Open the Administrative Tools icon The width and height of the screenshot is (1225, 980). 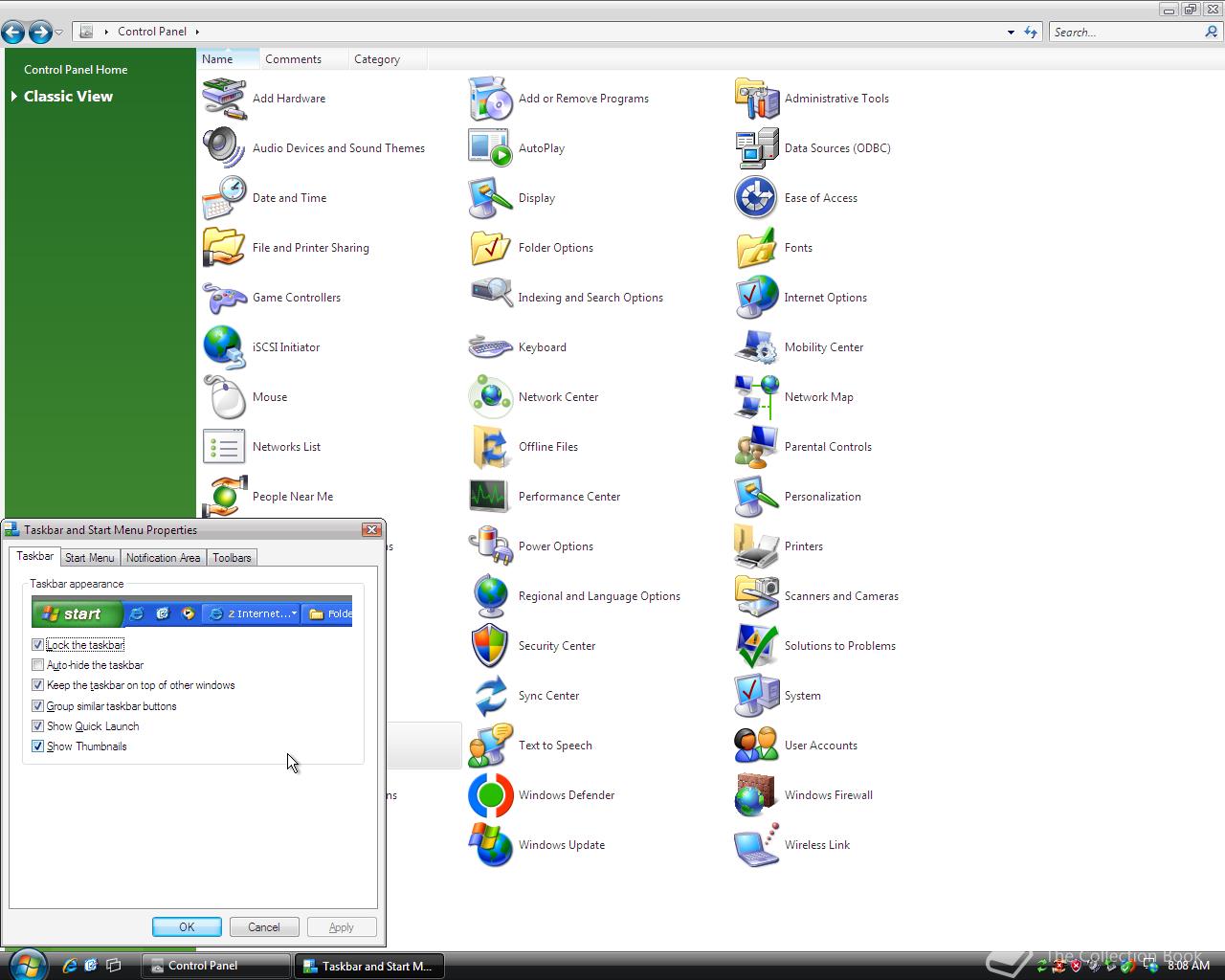[757, 99]
